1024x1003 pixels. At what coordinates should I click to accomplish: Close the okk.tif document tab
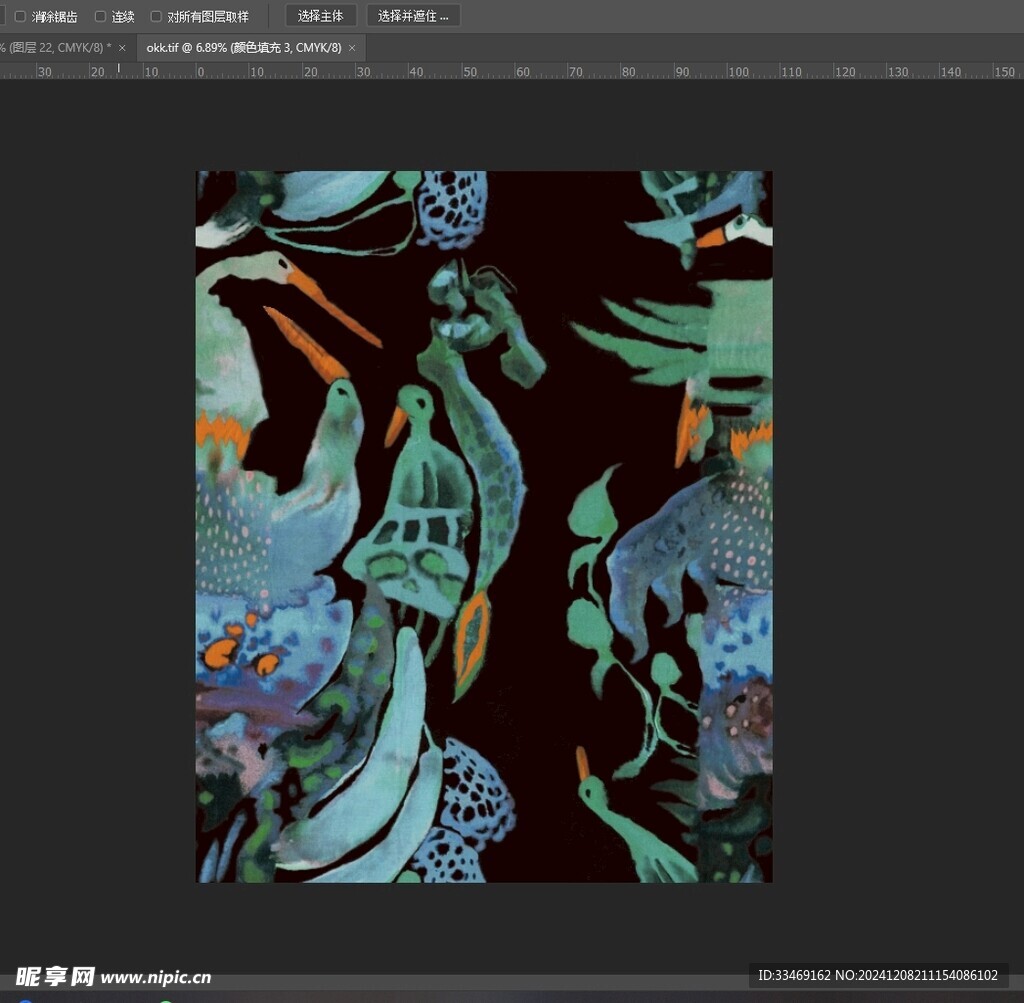tap(352, 48)
